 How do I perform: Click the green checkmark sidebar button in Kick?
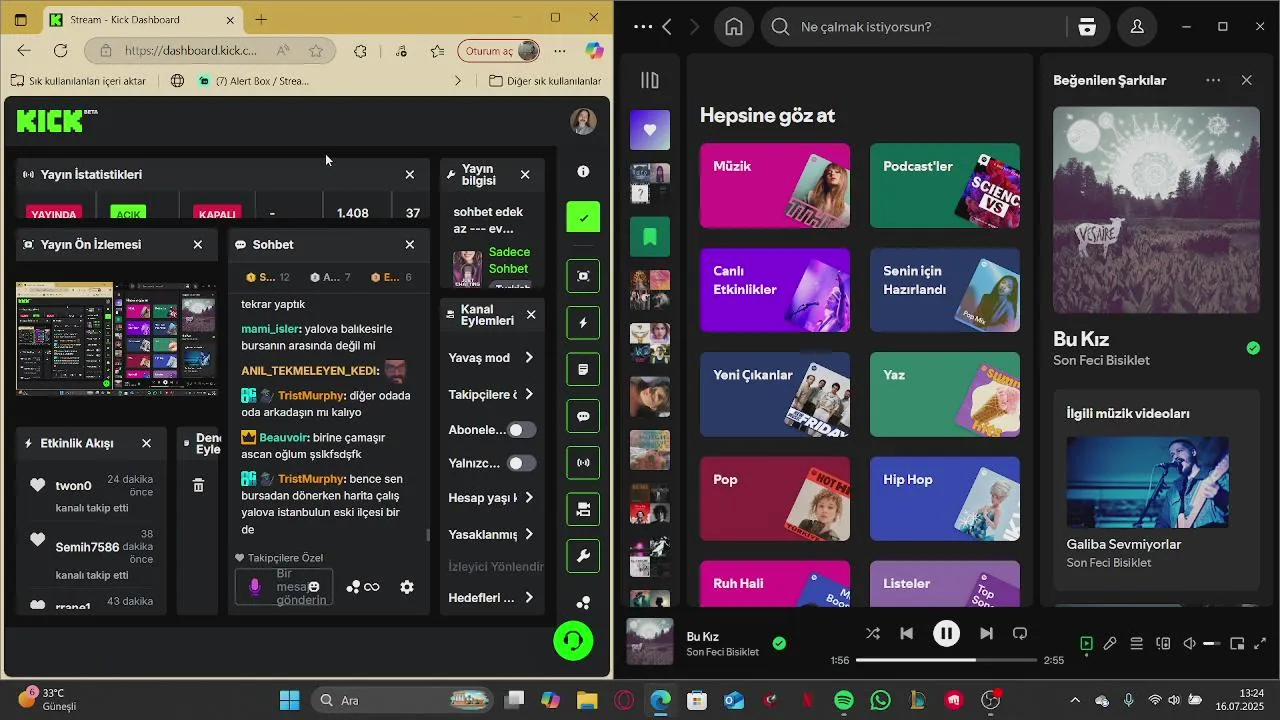coord(583,217)
